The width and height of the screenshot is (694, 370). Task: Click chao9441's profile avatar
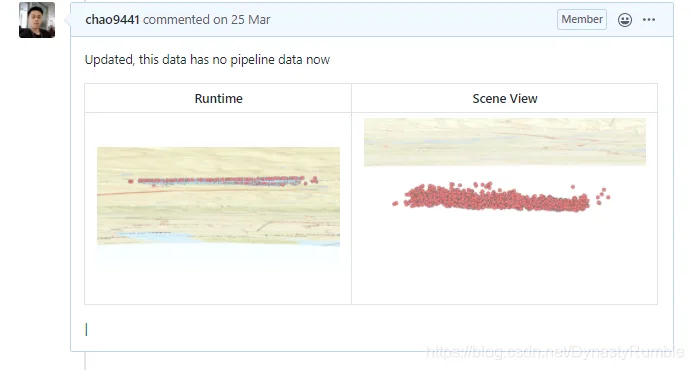point(37,20)
